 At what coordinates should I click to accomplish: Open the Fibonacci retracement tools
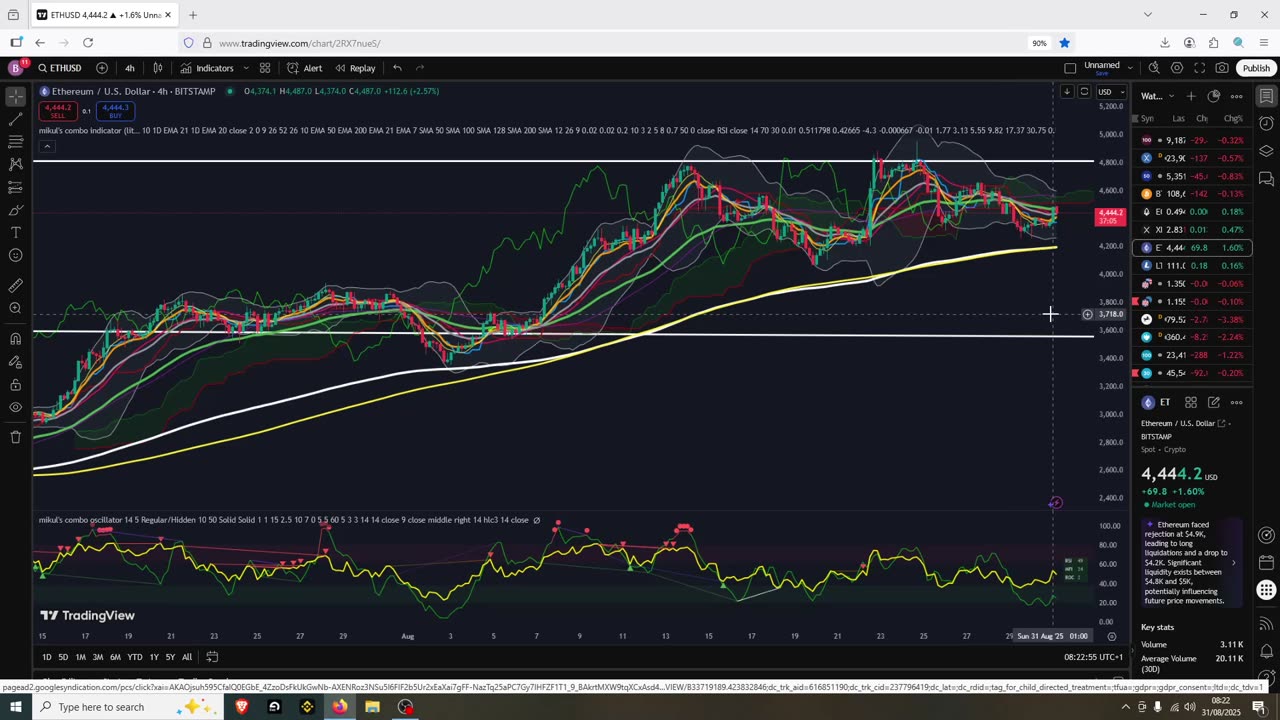coord(15,142)
